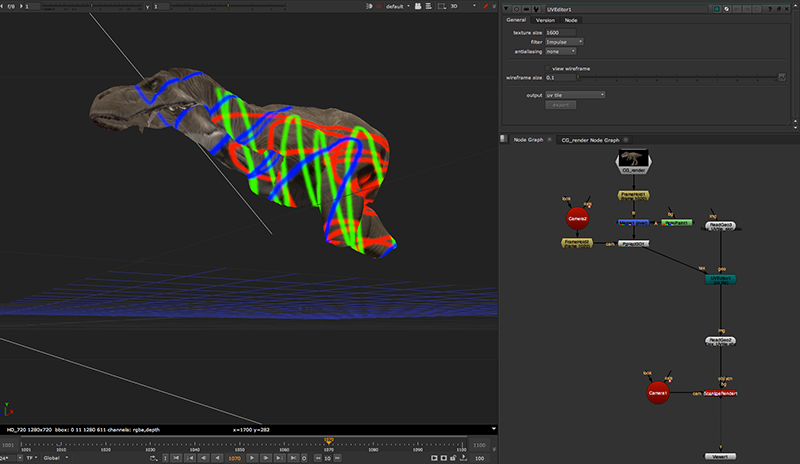Screen dimensions: 800x464
Task: Open the CG_render Node Graph tab
Action: pos(590,140)
